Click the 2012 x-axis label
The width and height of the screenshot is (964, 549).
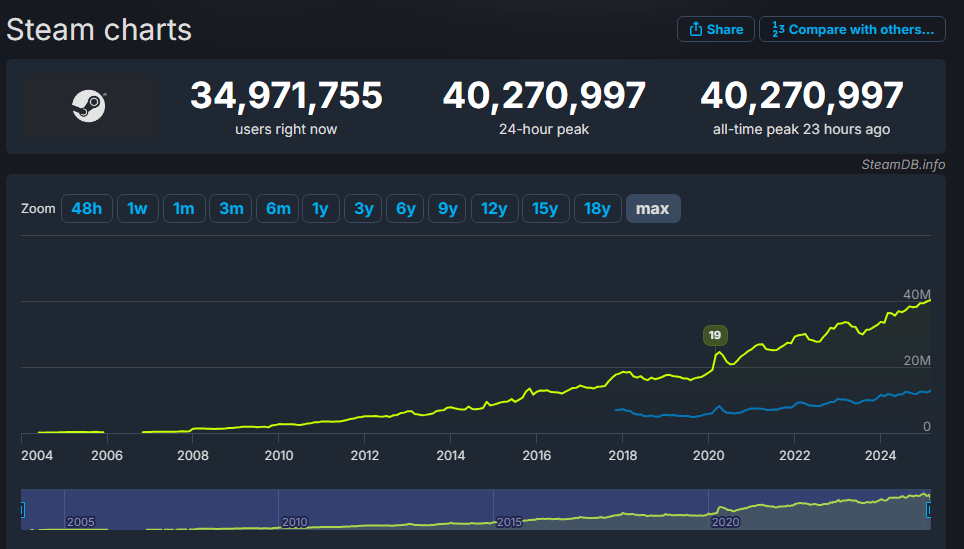coord(365,456)
